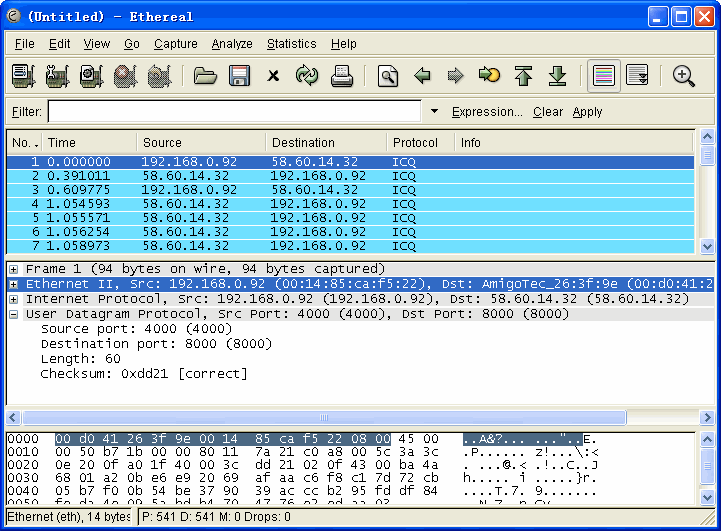Open the Statistics menu

click(291, 44)
